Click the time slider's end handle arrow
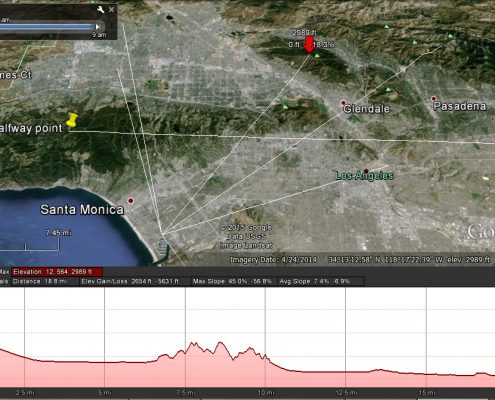Viewport: 495px width, 400px height. (98, 26)
